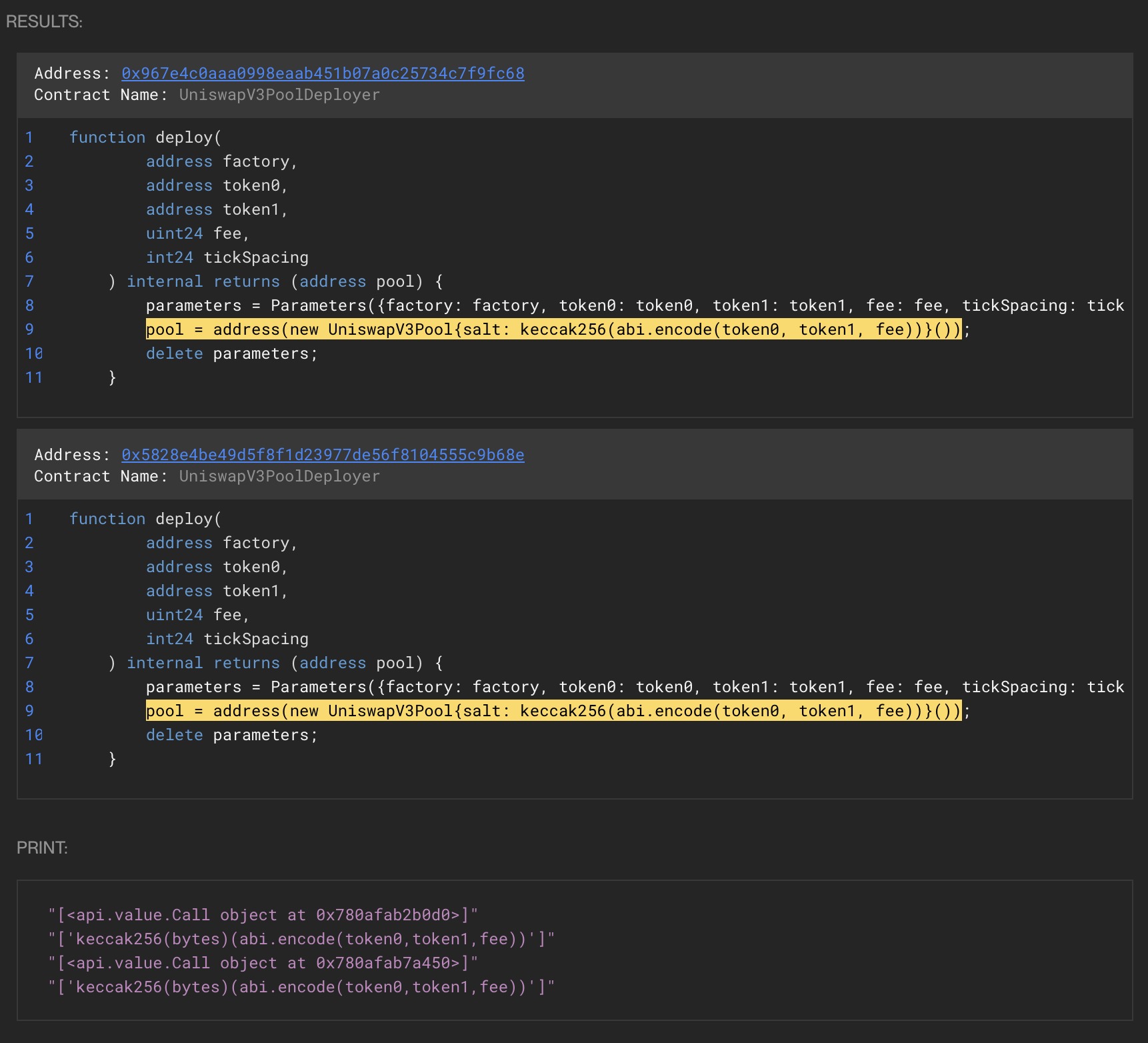Screen dimensions: 1148x1043
Task: Click the highlighted pool line in the first result
Action: pyautogui.click(x=553, y=329)
